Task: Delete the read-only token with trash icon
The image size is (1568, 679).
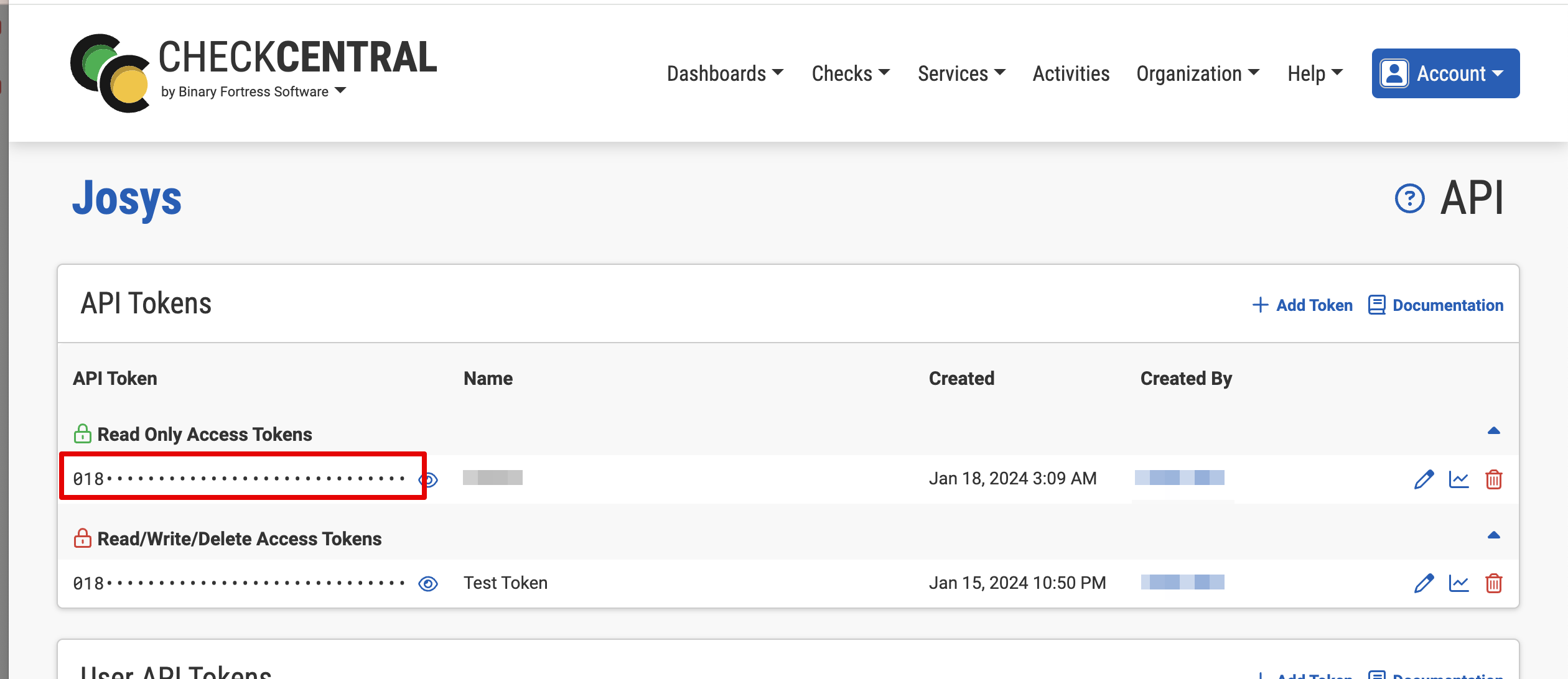Action: coord(1493,479)
